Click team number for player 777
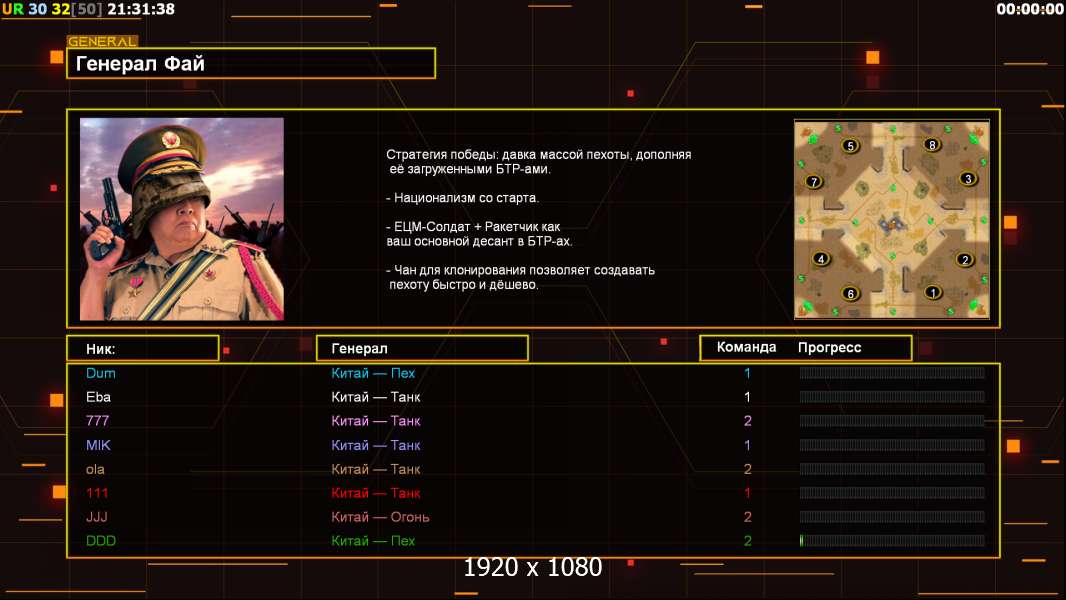 point(747,421)
